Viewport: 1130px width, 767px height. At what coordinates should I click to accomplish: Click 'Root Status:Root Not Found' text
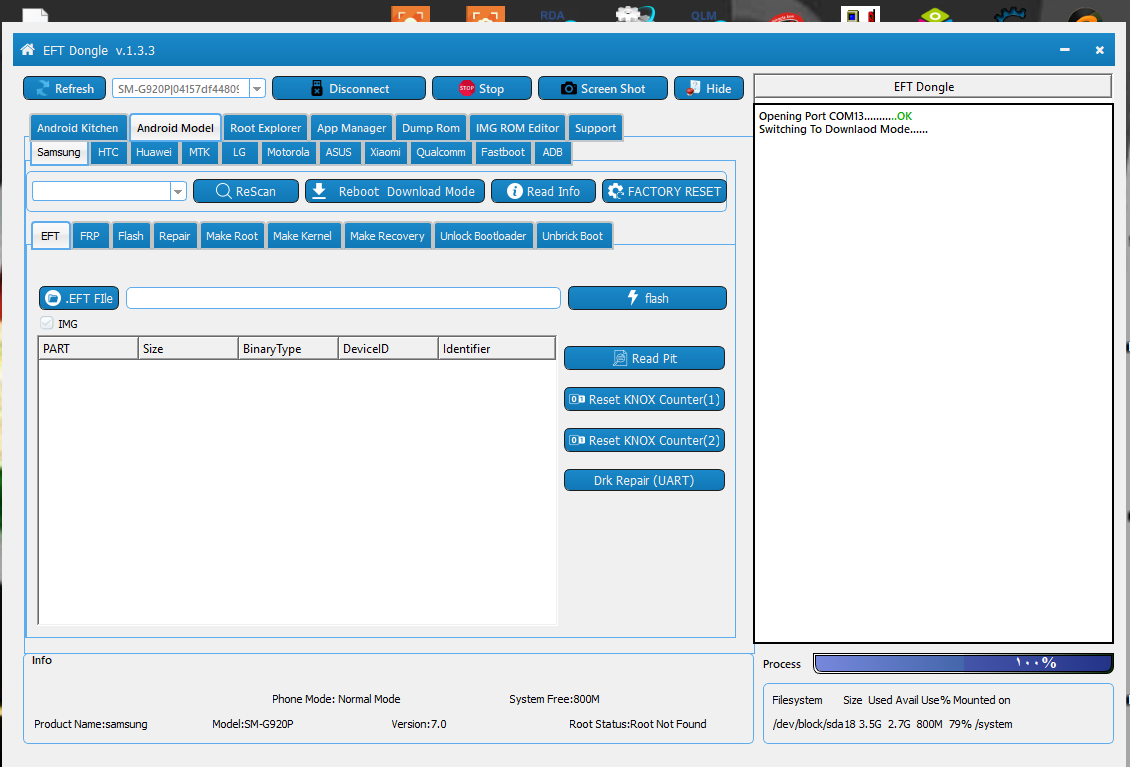(x=638, y=724)
